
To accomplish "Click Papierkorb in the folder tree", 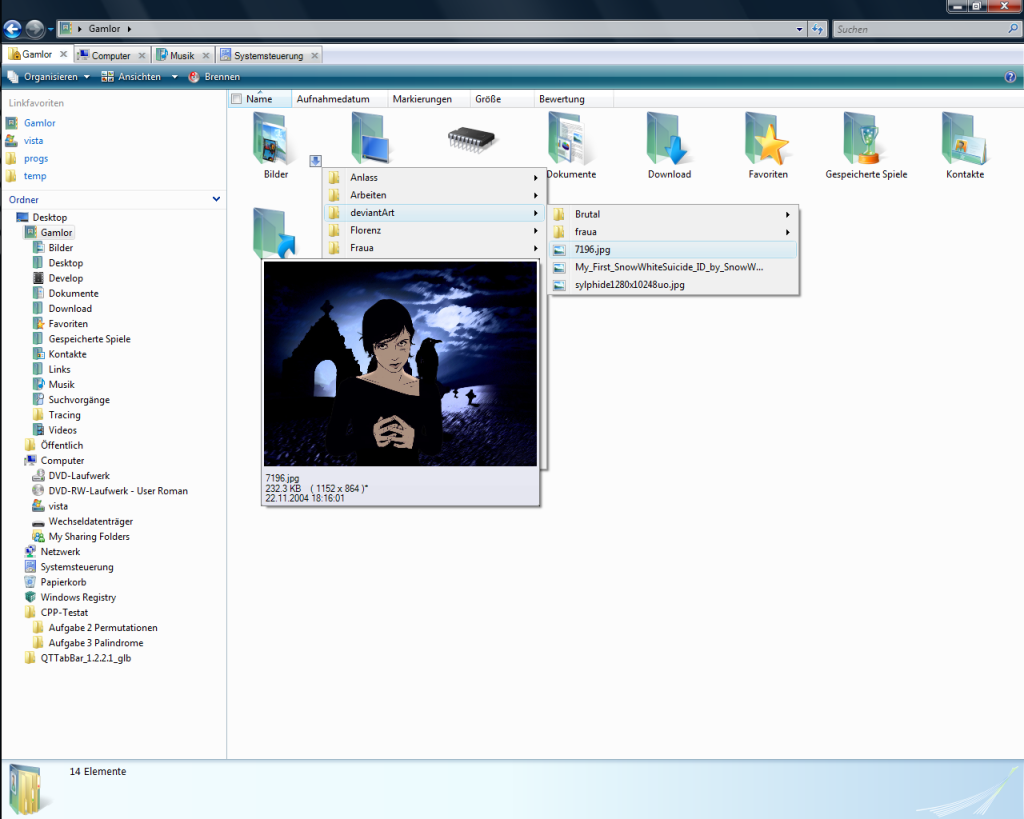I will (63, 582).
